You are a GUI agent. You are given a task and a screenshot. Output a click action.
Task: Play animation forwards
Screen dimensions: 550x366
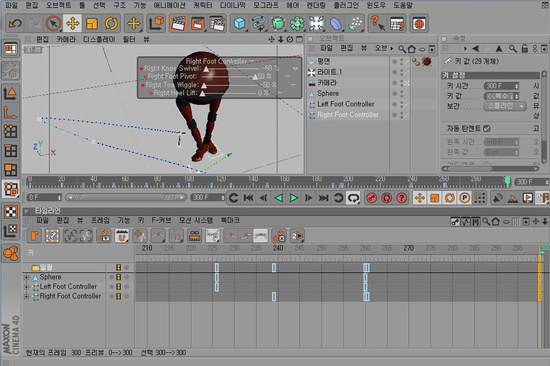pyautogui.click(x=294, y=198)
